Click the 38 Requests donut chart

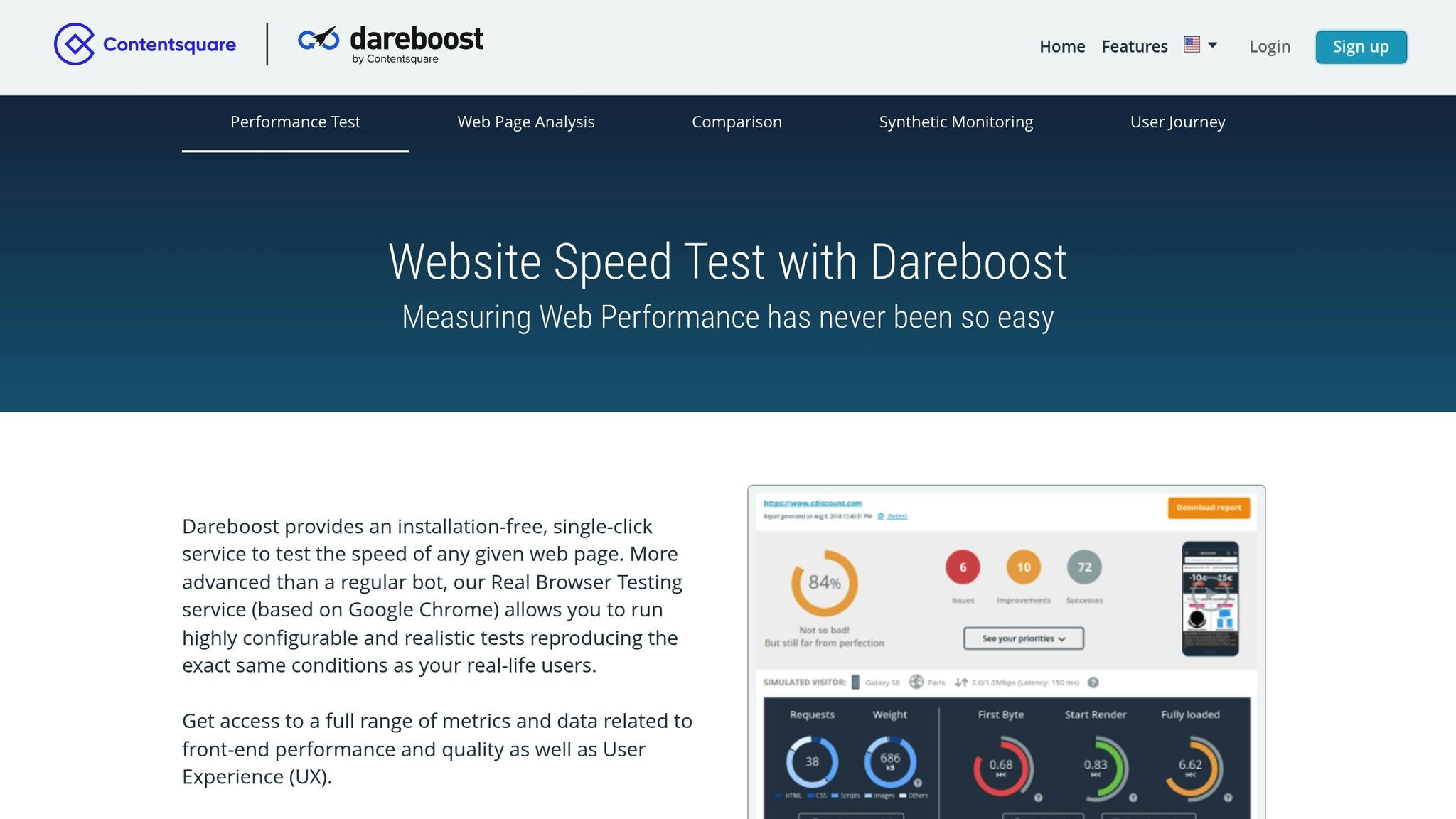tap(812, 761)
